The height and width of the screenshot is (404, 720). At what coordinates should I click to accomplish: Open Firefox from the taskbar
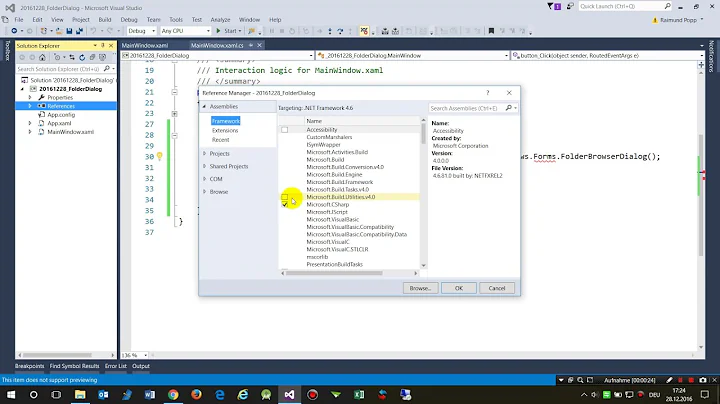197,394
